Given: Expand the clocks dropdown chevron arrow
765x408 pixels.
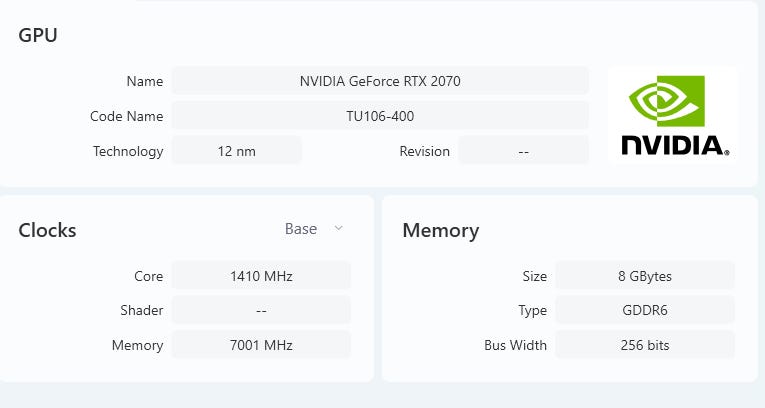Looking at the screenshot, I should (338, 228).
